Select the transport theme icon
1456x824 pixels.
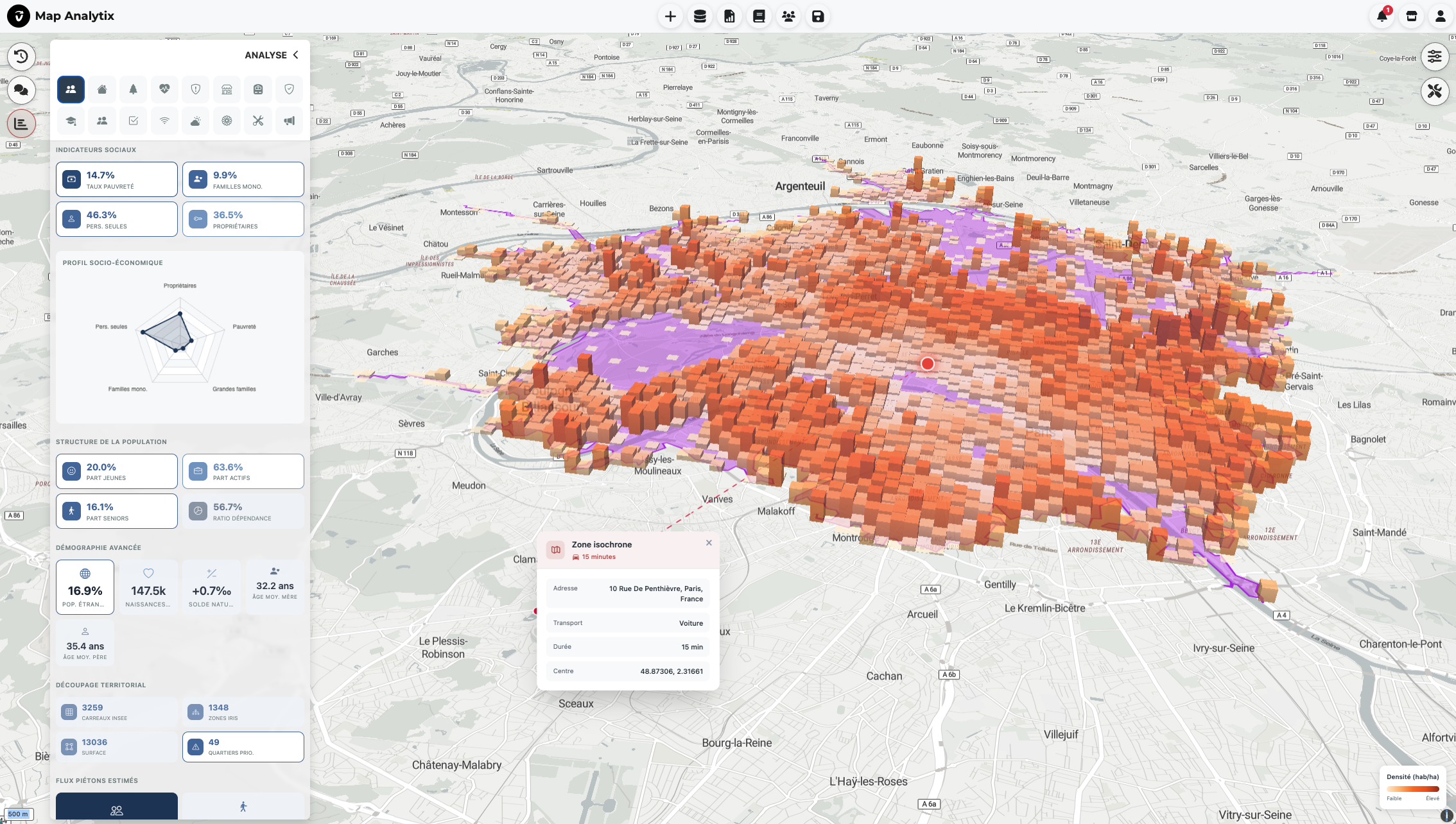pos(257,89)
